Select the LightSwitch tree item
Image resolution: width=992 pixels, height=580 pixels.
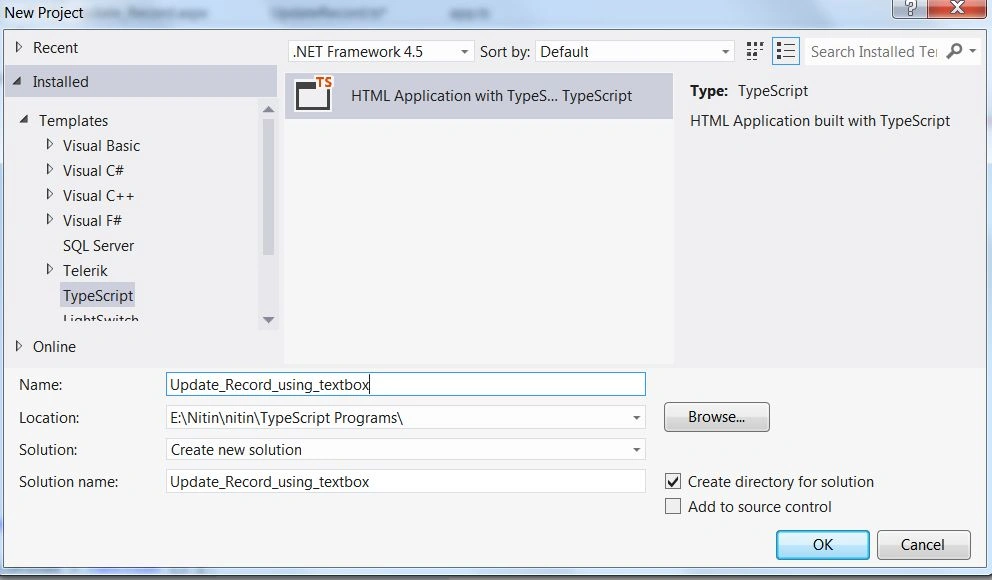101,318
